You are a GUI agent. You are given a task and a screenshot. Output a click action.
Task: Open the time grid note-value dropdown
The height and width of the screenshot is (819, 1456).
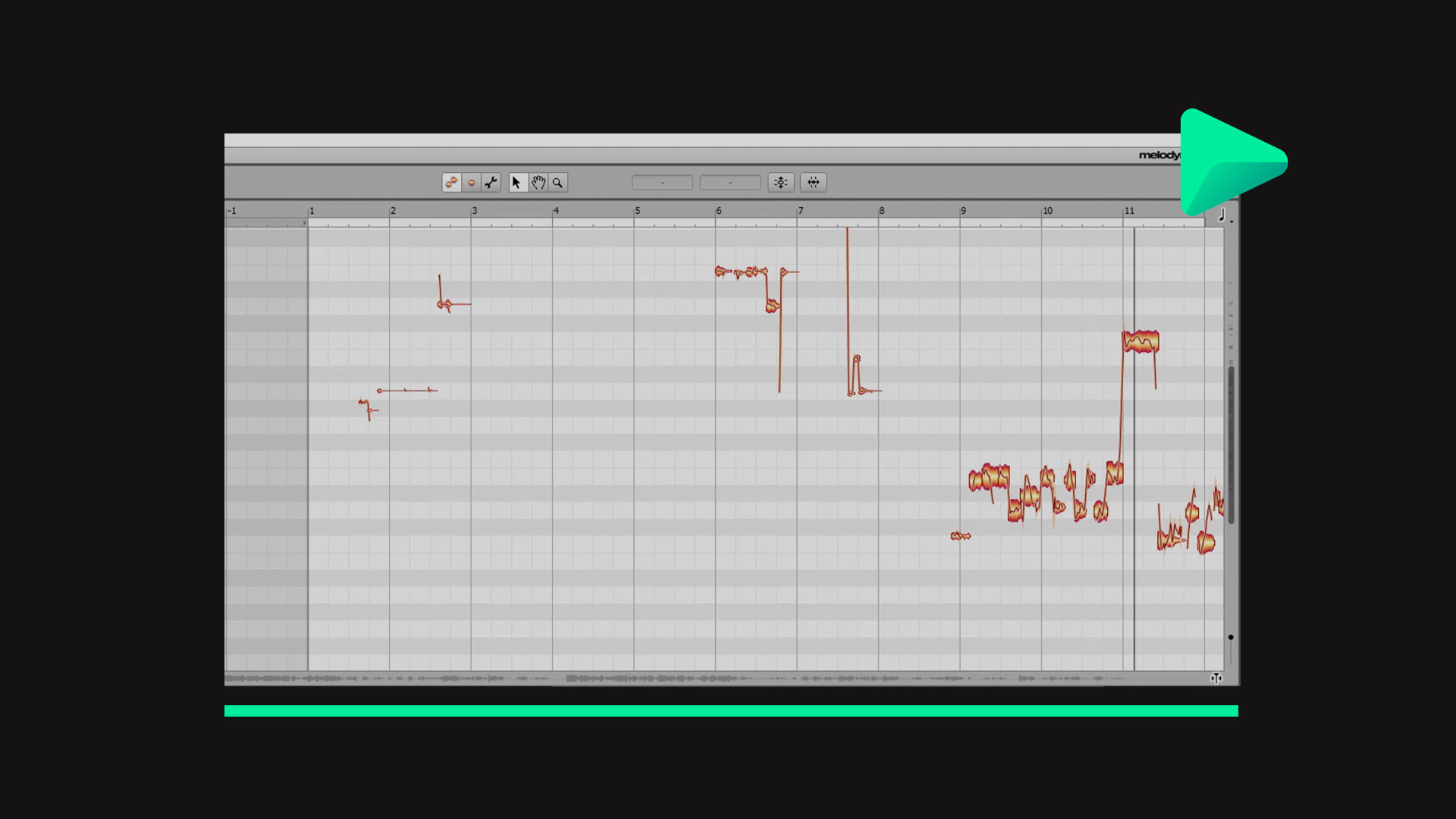click(1225, 216)
